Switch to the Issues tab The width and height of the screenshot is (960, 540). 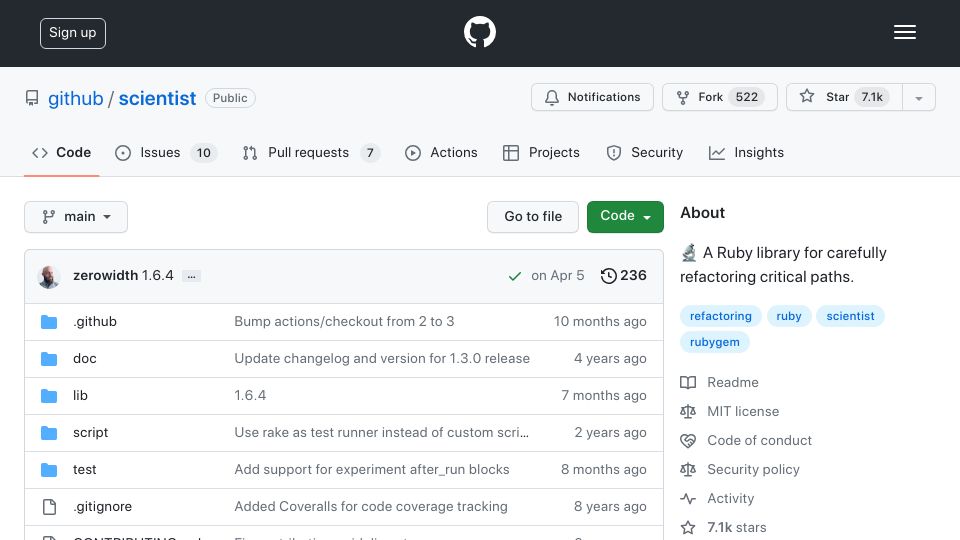[x=165, y=153]
